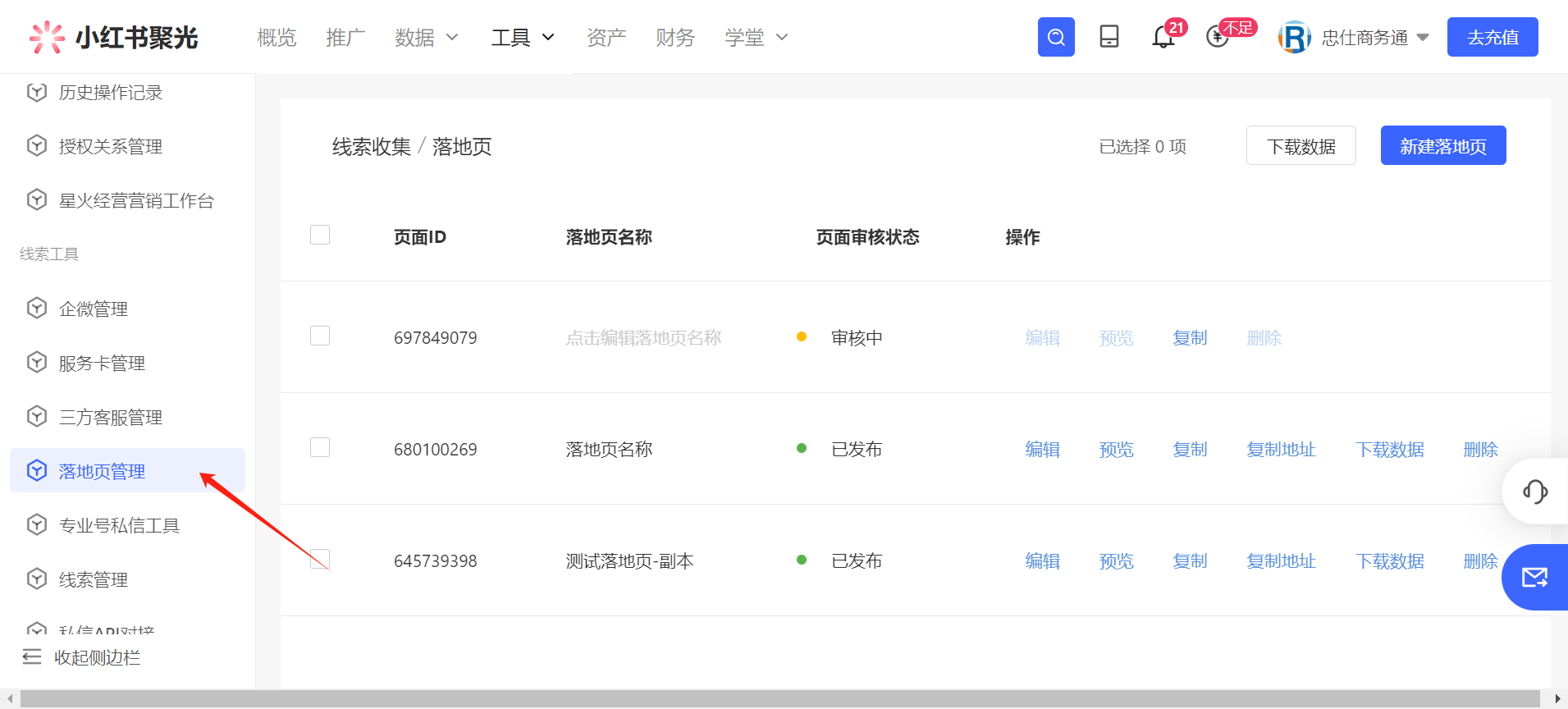Expand the 忠仕商务通 account dropdown

tap(1374, 37)
